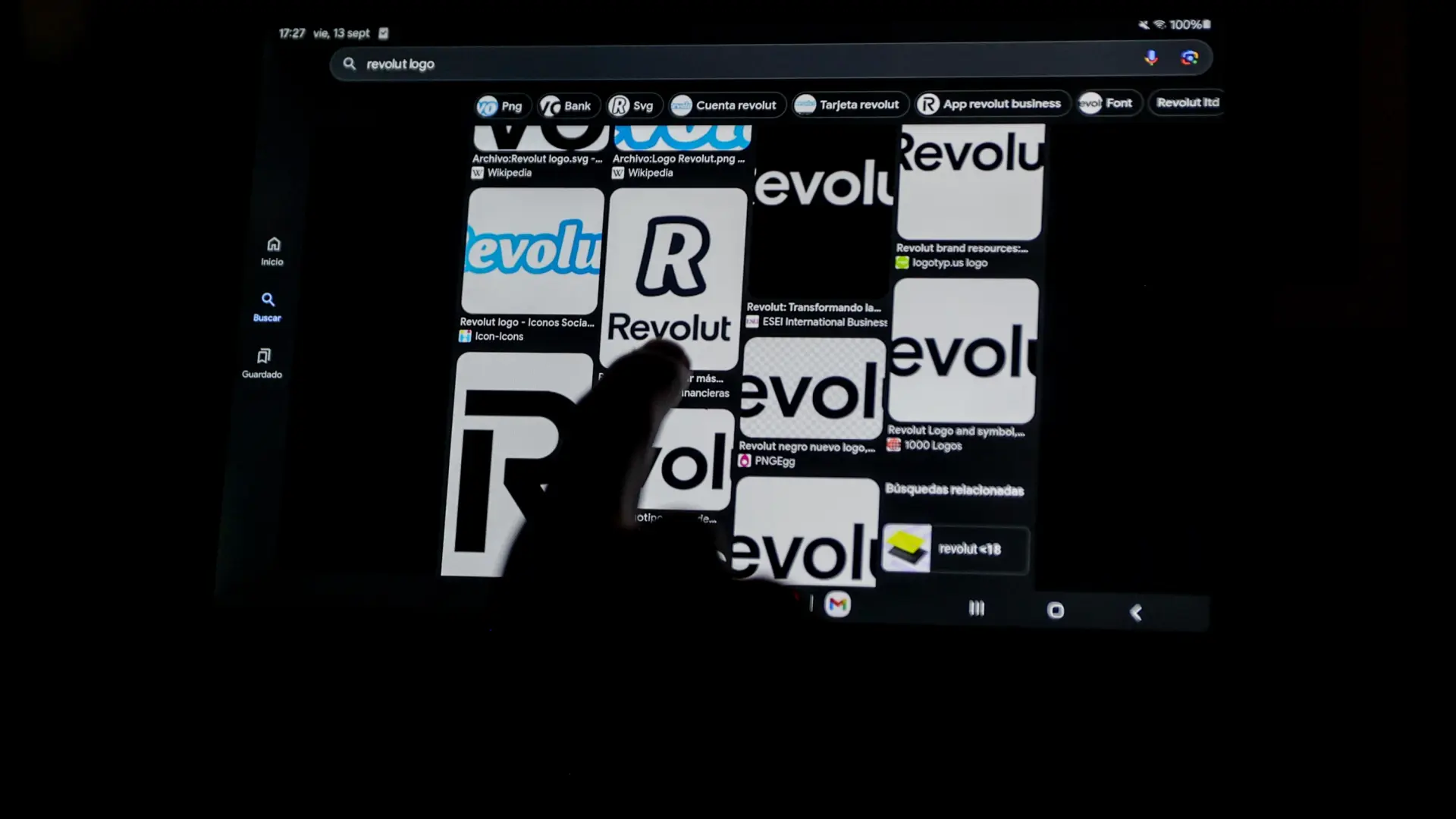
Task: Open white Revolut logo on black thumbnail
Action: coord(821,212)
